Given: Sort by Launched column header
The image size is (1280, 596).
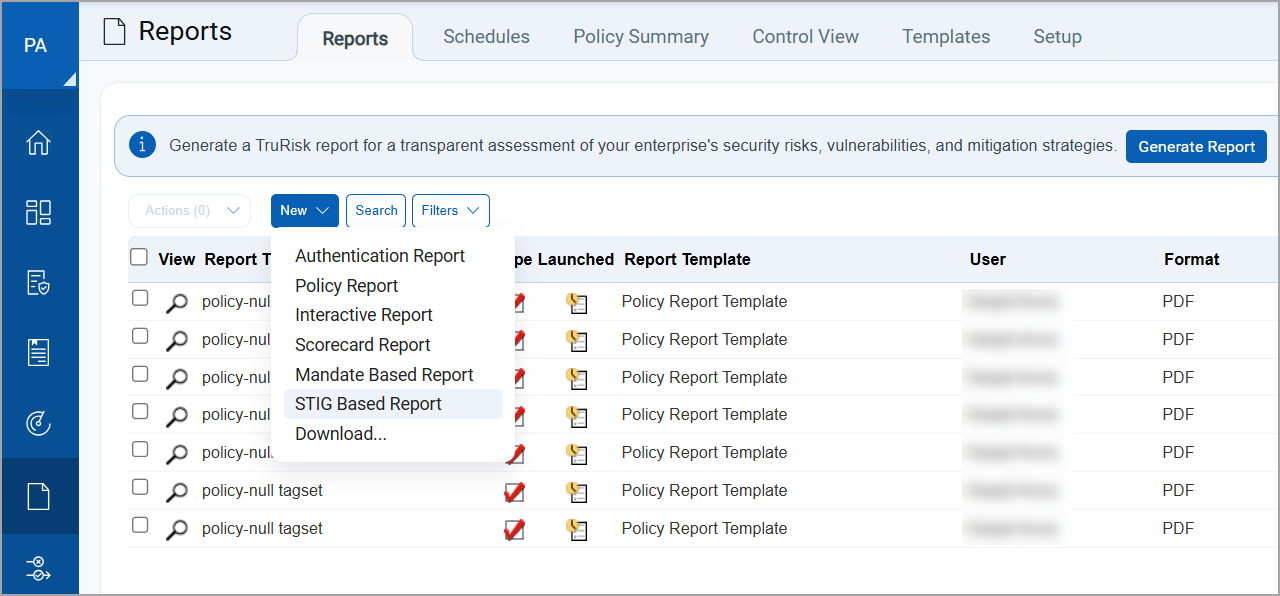Looking at the screenshot, I should pyautogui.click(x=576, y=259).
